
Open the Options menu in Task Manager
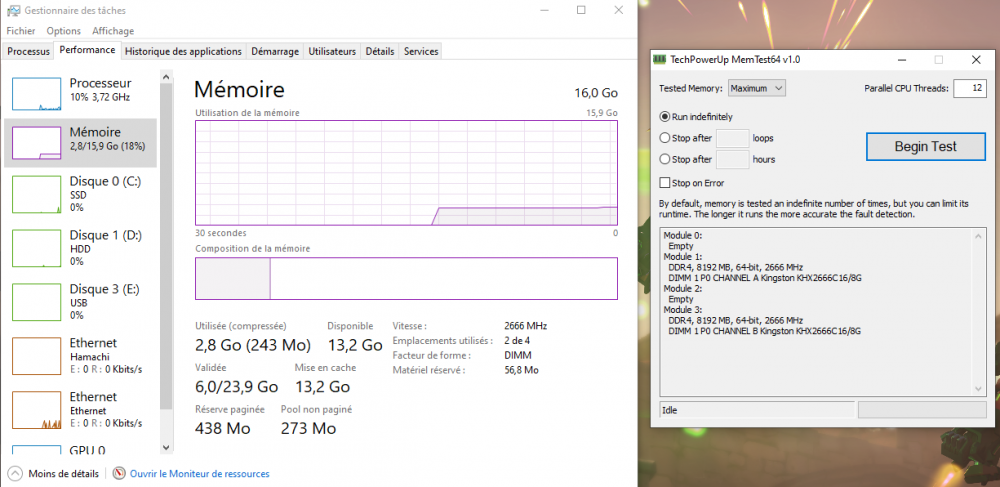click(64, 31)
